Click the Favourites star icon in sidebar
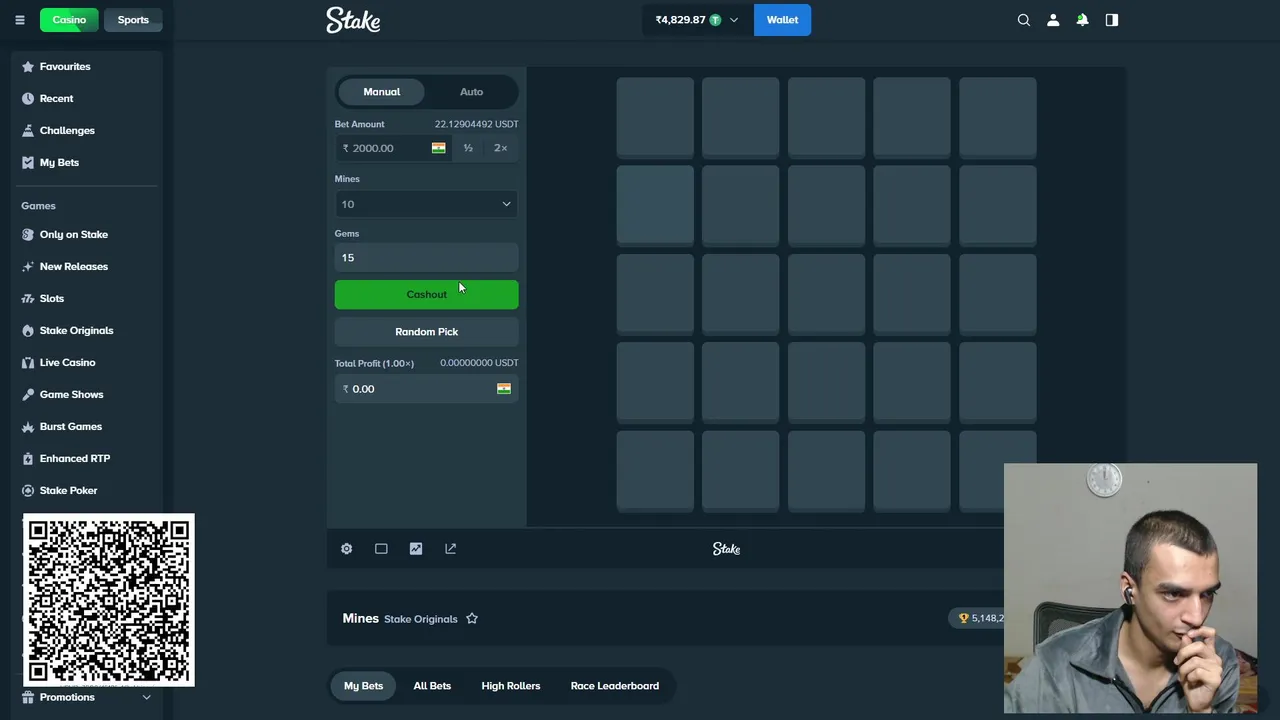The height and width of the screenshot is (720, 1280). 28,66
